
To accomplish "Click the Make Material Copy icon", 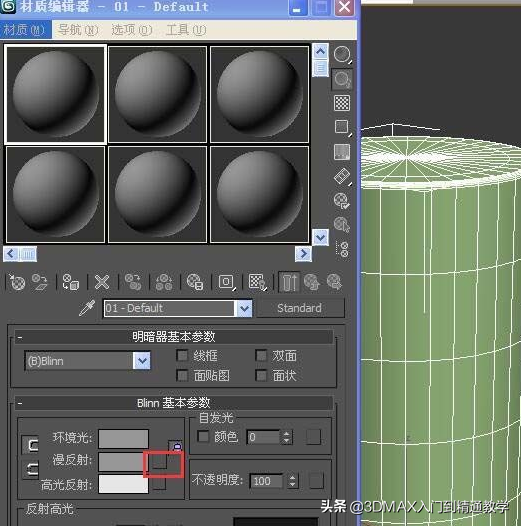I will 133,282.
